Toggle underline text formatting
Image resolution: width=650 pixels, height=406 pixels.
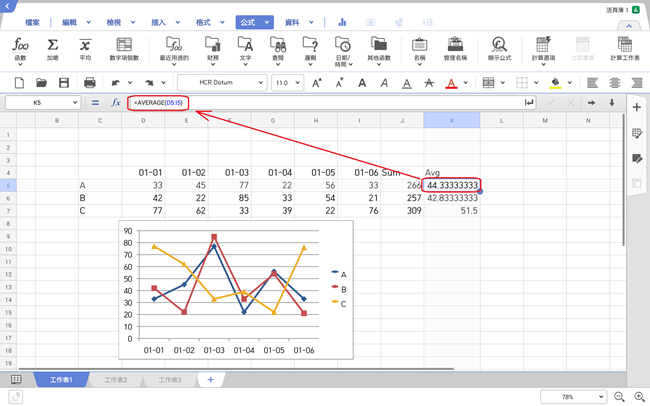coord(407,83)
